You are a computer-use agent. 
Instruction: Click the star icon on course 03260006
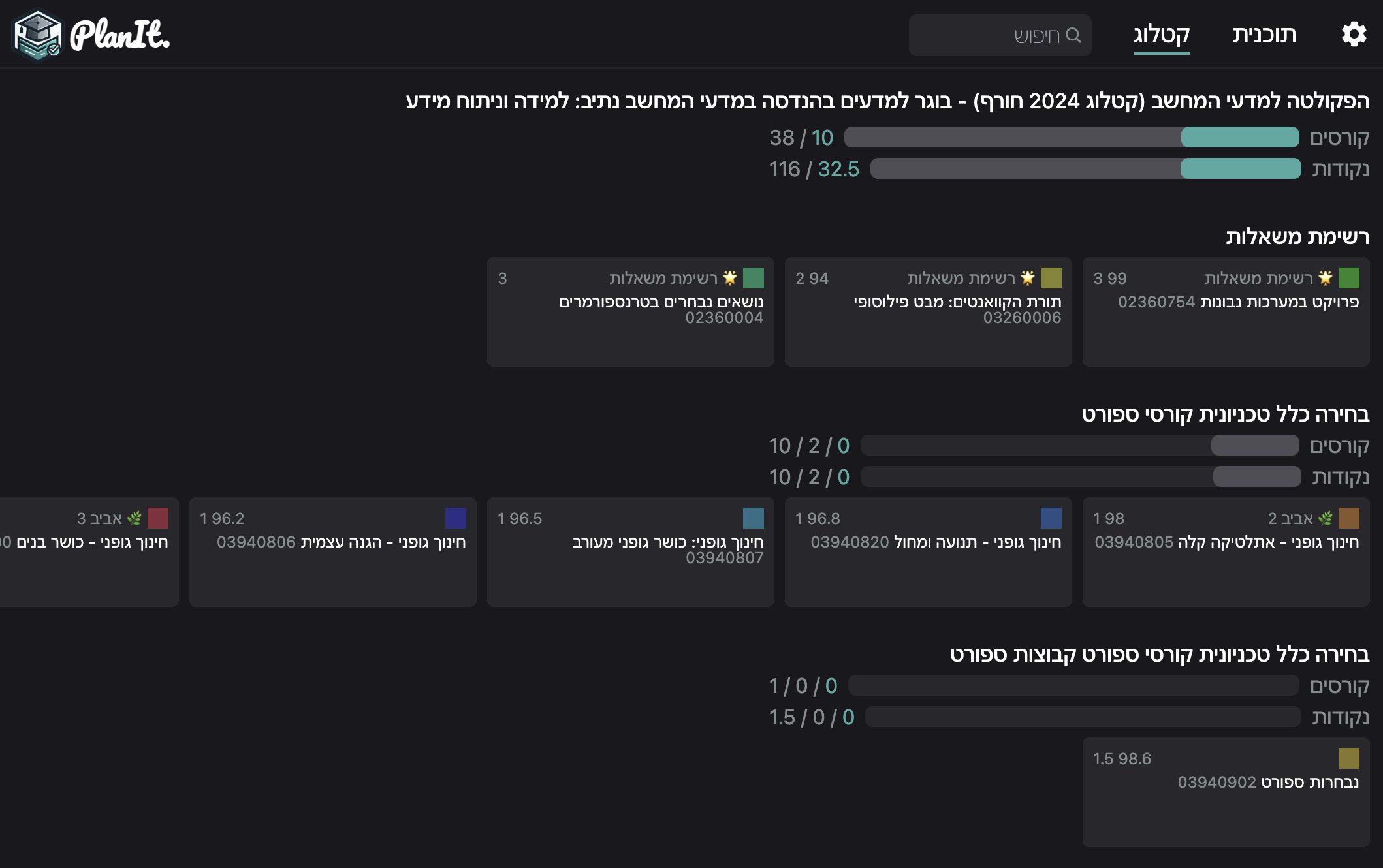(1028, 278)
